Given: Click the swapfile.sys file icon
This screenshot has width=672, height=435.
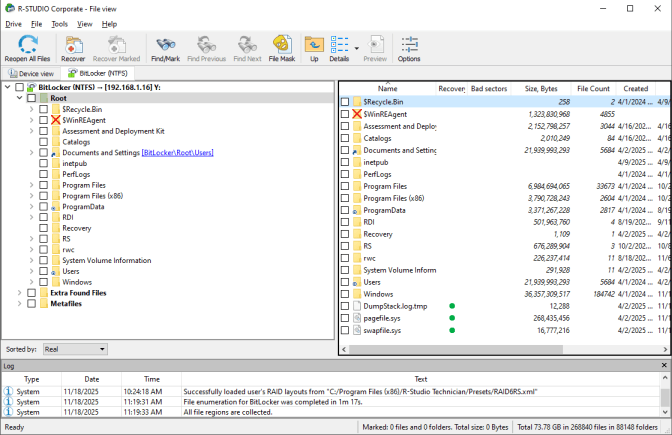Looking at the screenshot, I should pyautogui.click(x=357, y=330).
